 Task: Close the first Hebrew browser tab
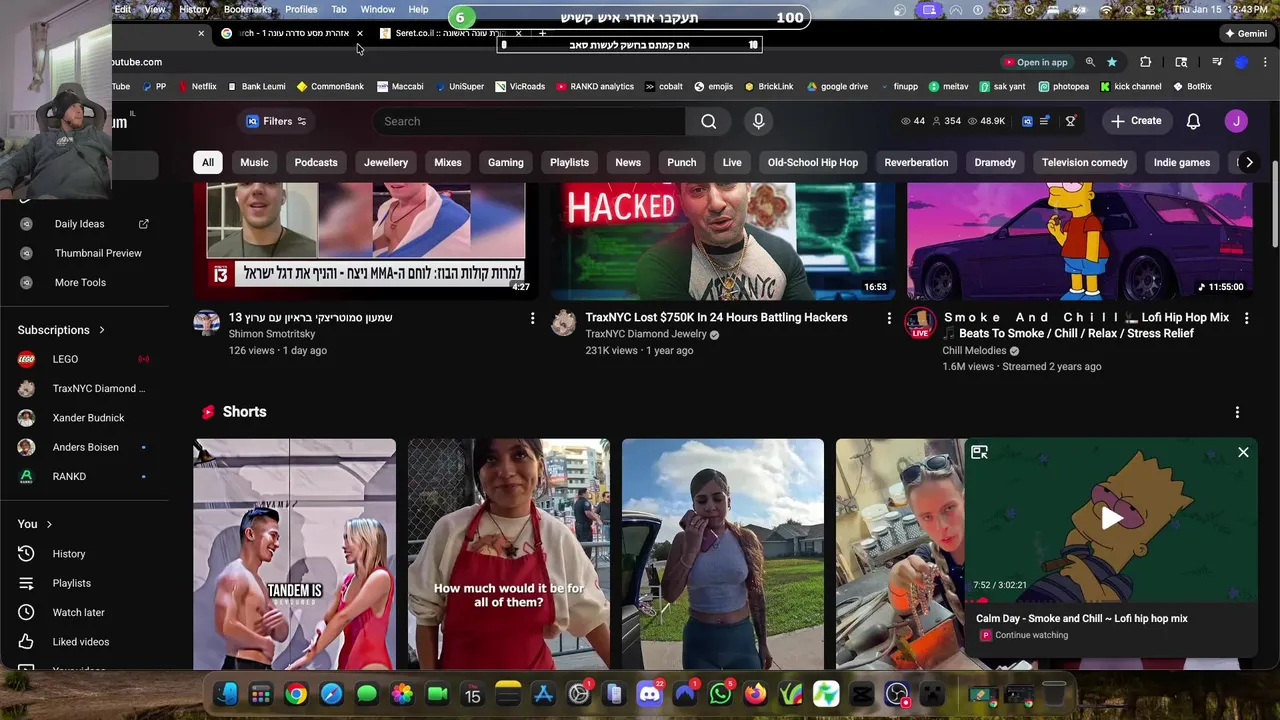(360, 33)
